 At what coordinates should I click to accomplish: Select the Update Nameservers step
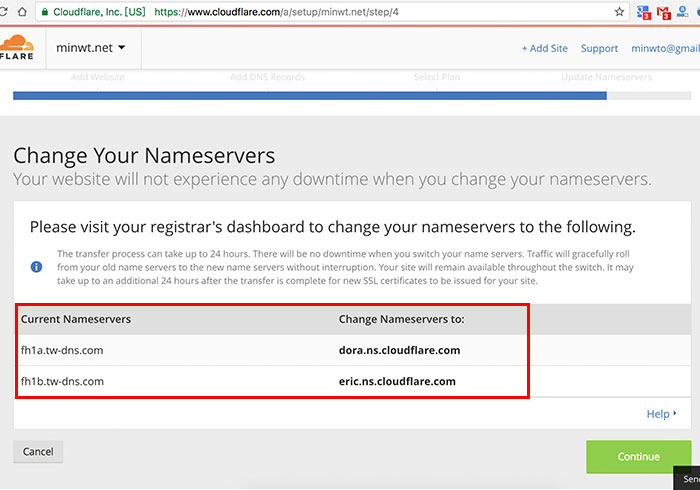(606, 77)
